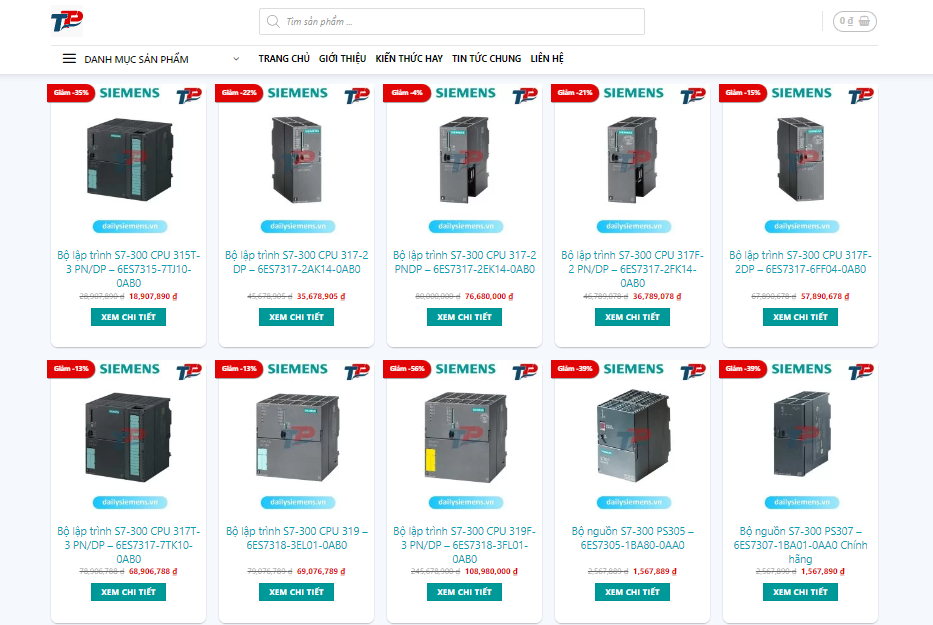Click XEM CHI TIẾT for CPU 317-2 DP

click(296, 317)
